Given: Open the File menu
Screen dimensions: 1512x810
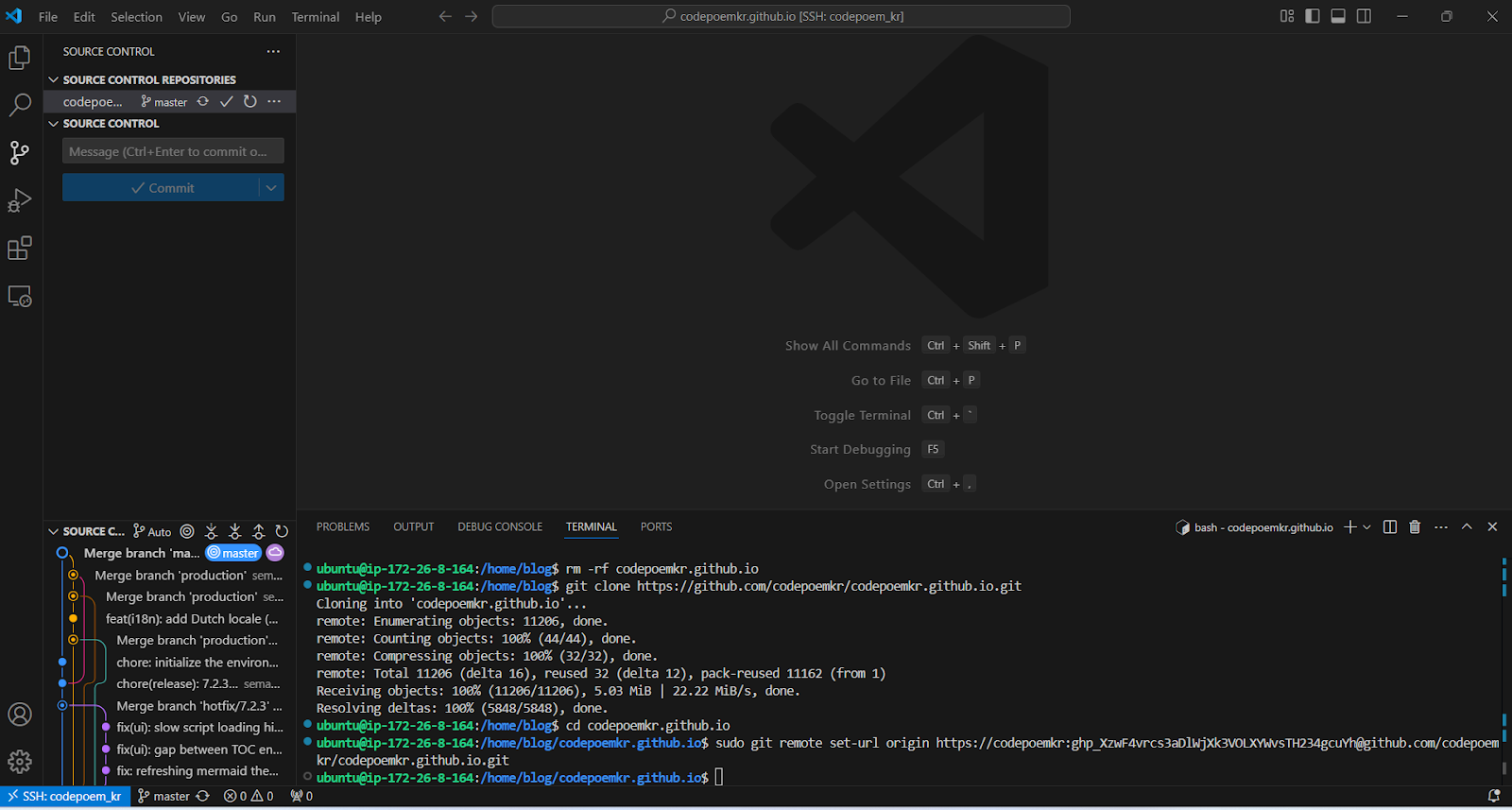Looking at the screenshot, I should coord(48,16).
